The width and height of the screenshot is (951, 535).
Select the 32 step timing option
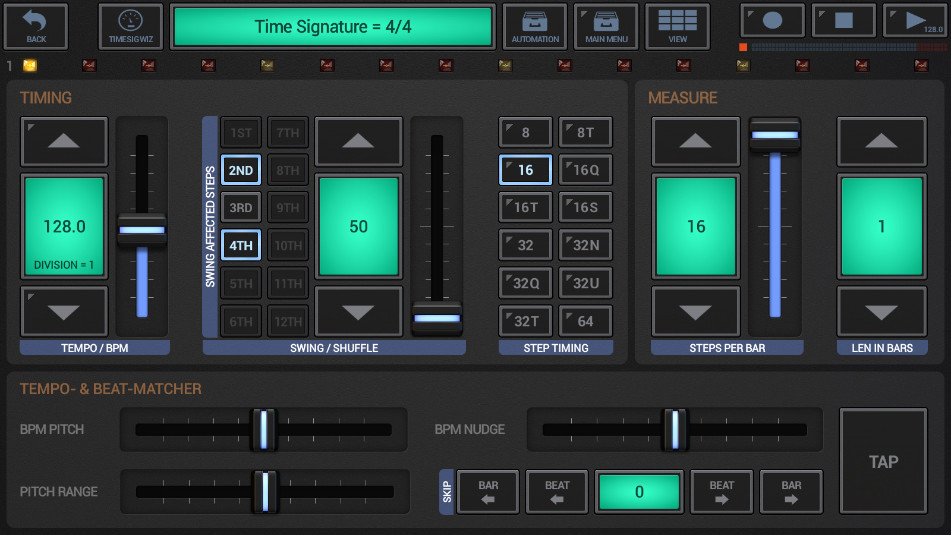coord(525,245)
